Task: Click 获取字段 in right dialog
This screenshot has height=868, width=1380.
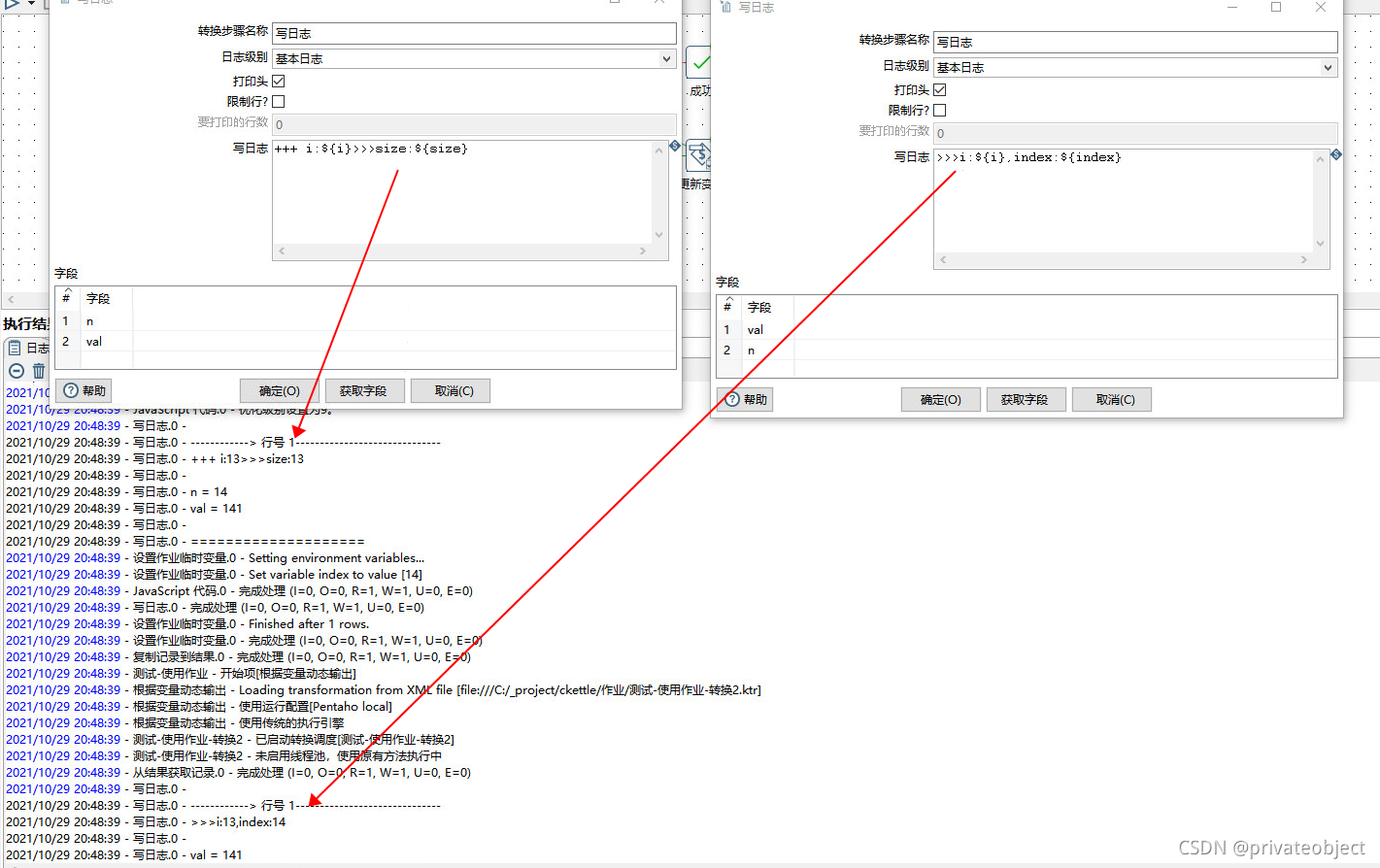Action: [1025, 400]
